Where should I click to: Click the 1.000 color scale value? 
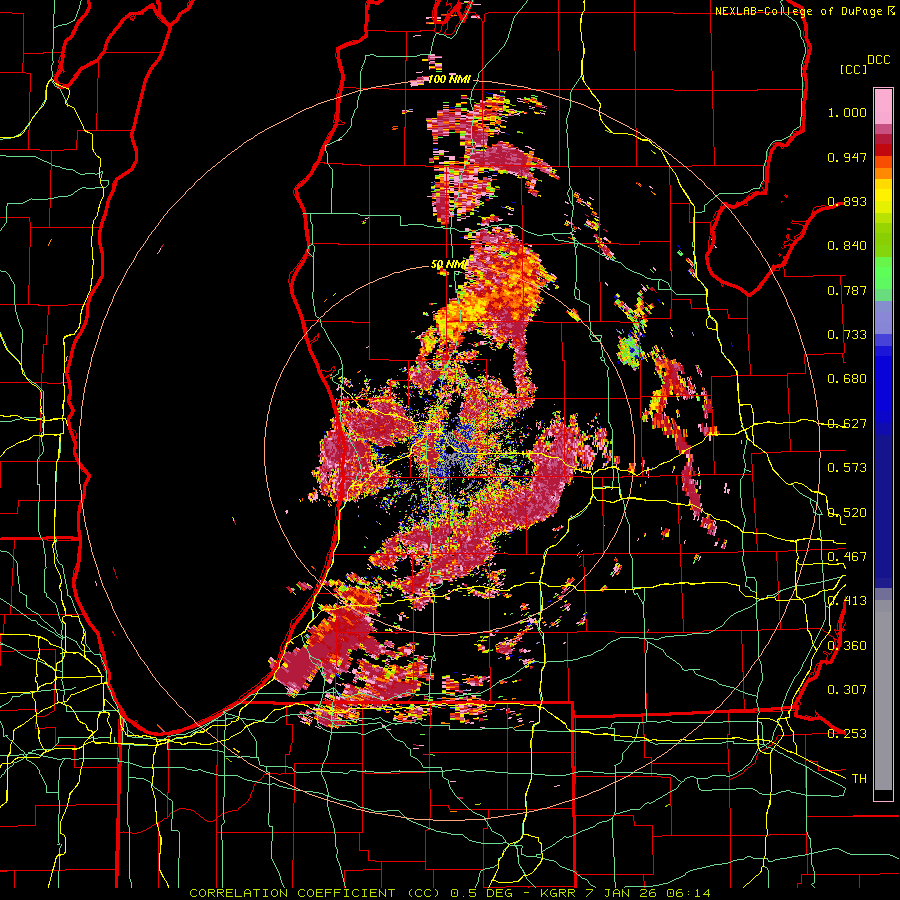coord(847,112)
